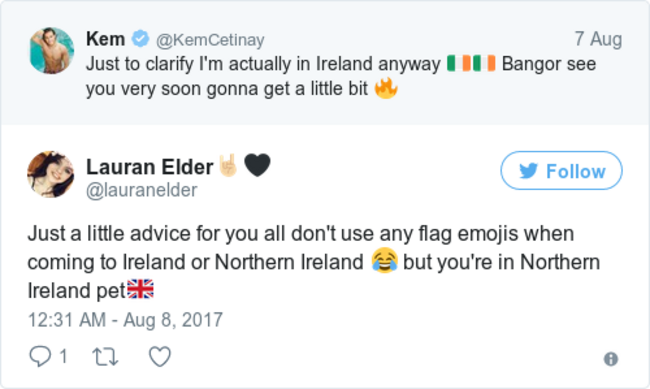Click the reply speech bubble icon
This screenshot has width=650, height=389.
coord(40,357)
